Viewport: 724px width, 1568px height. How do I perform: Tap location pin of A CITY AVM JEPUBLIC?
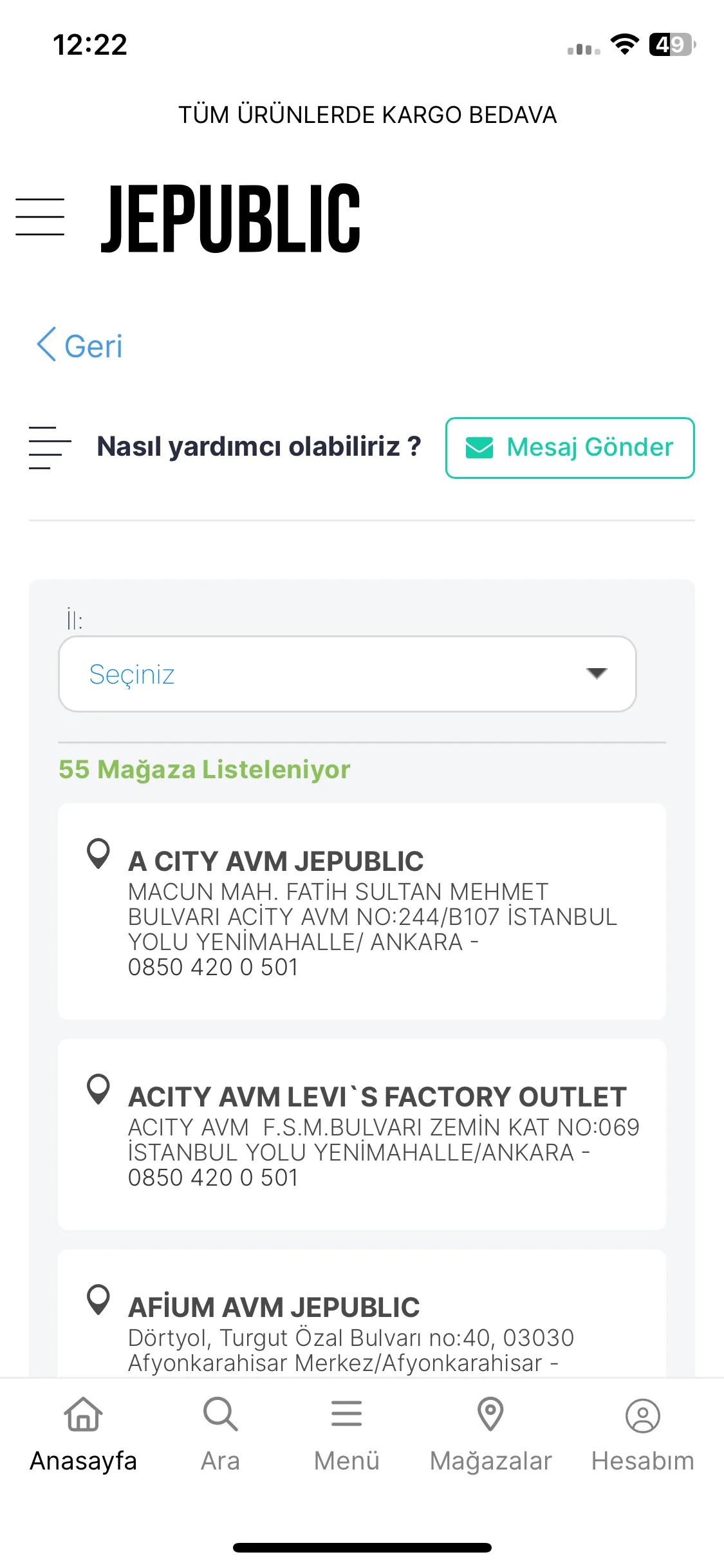point(98,854)
